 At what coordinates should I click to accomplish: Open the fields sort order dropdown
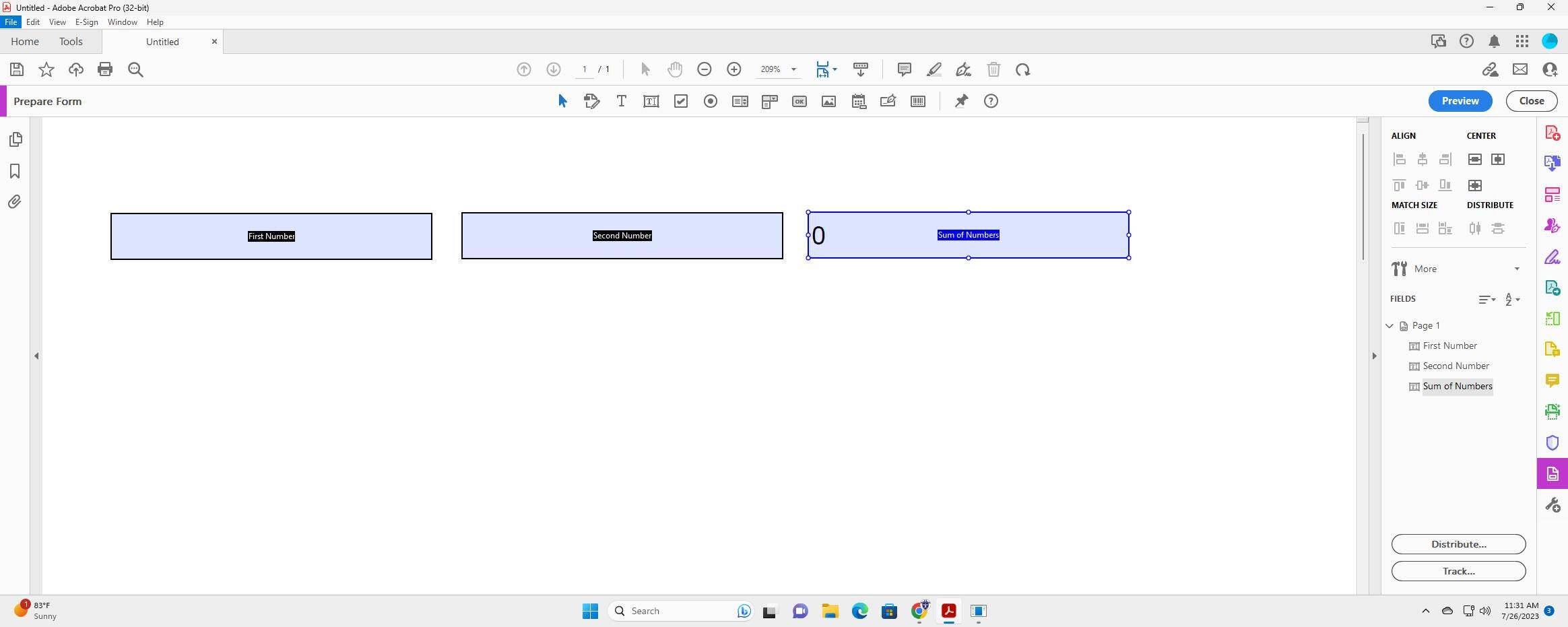pos(1512,300)
